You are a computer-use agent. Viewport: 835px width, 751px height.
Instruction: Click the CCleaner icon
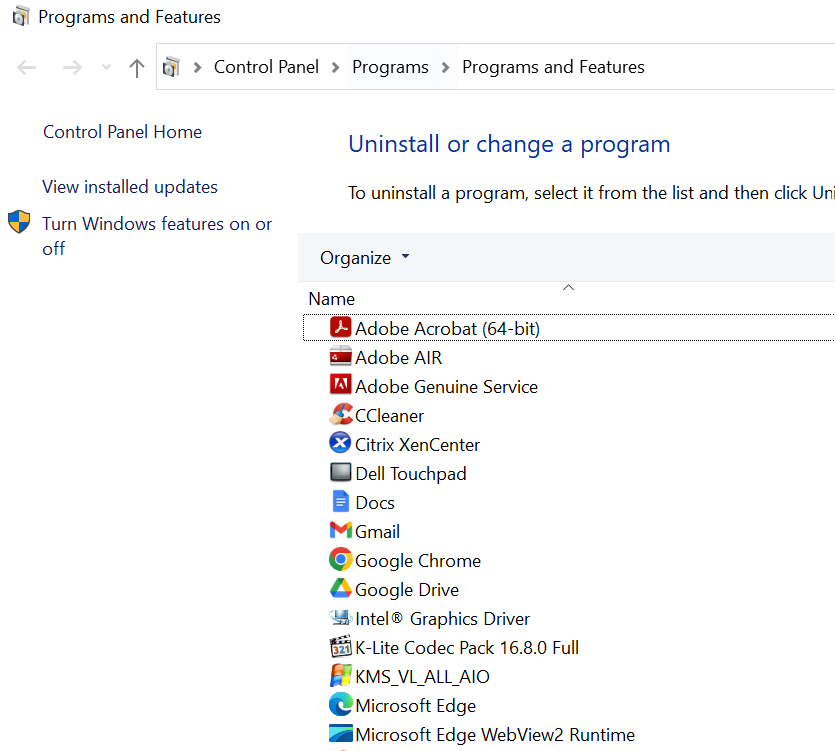(340, 414)
